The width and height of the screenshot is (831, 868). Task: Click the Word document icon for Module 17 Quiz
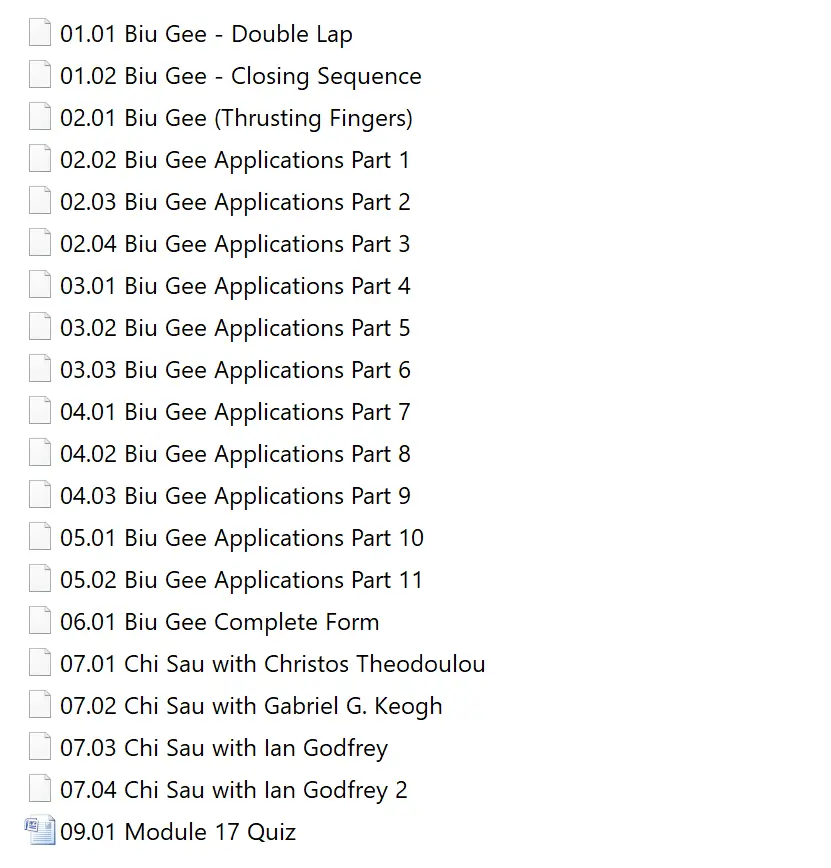(x=40, y=831)
